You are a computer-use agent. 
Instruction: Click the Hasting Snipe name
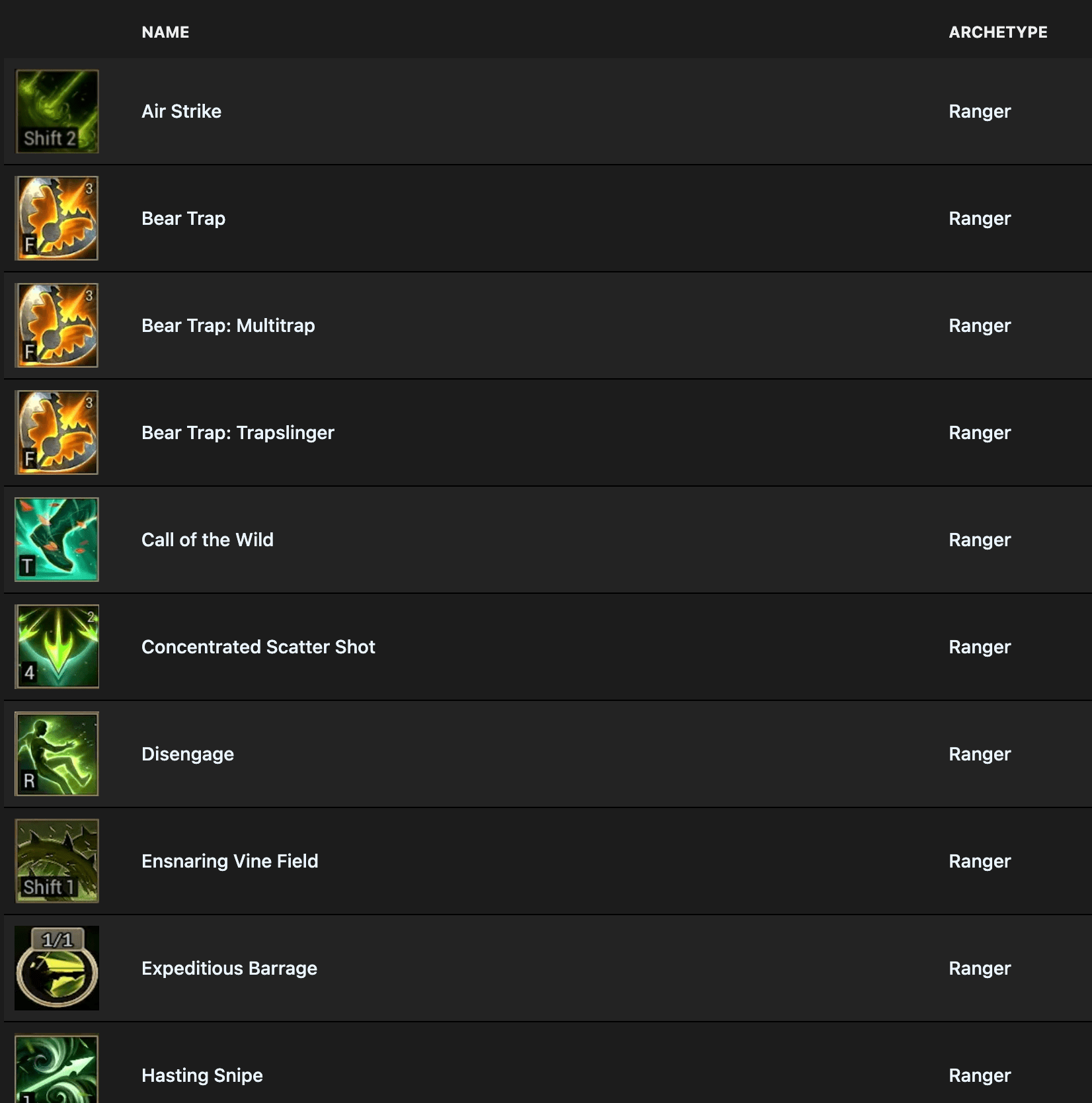202,1075
